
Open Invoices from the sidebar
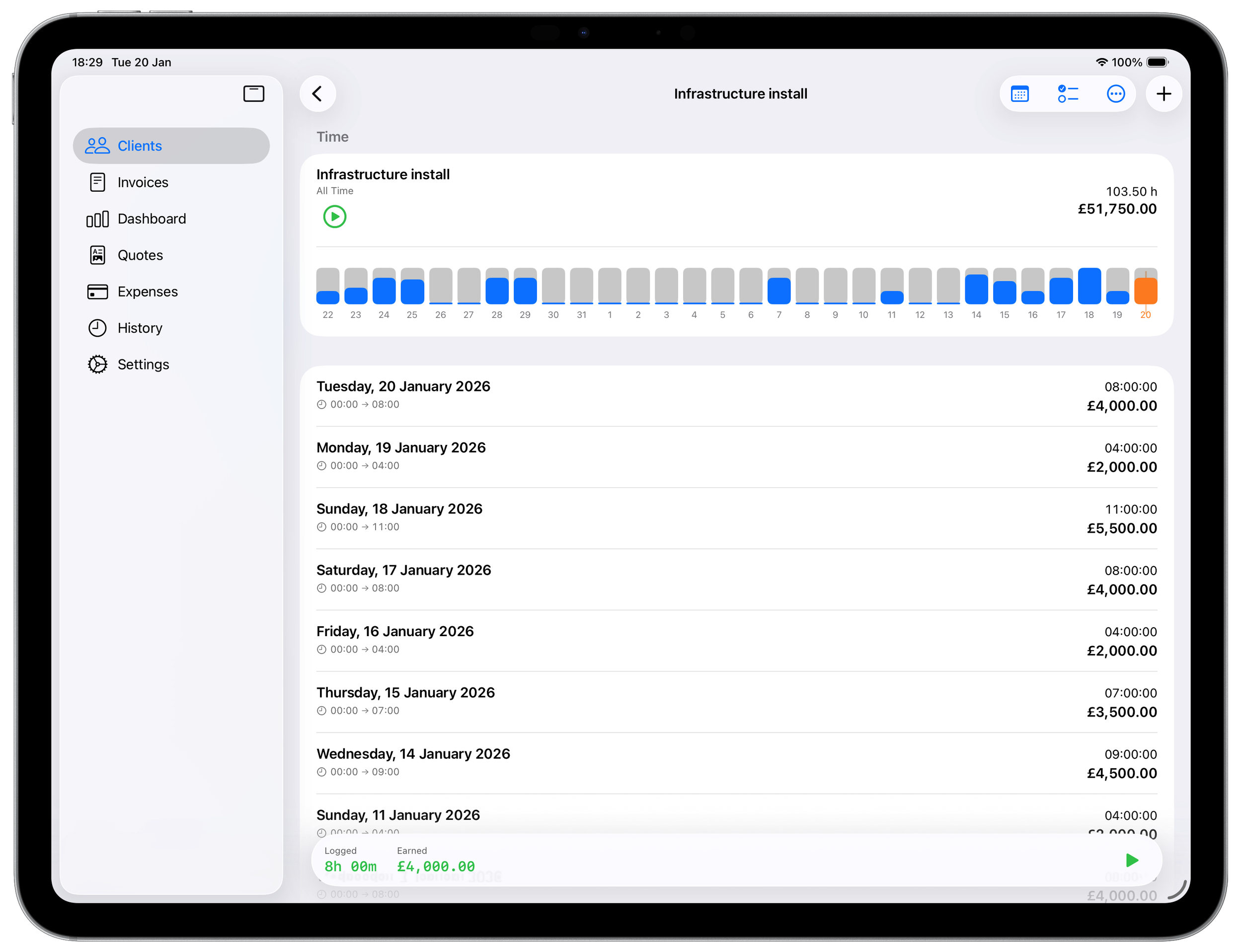tap(143, 182)
